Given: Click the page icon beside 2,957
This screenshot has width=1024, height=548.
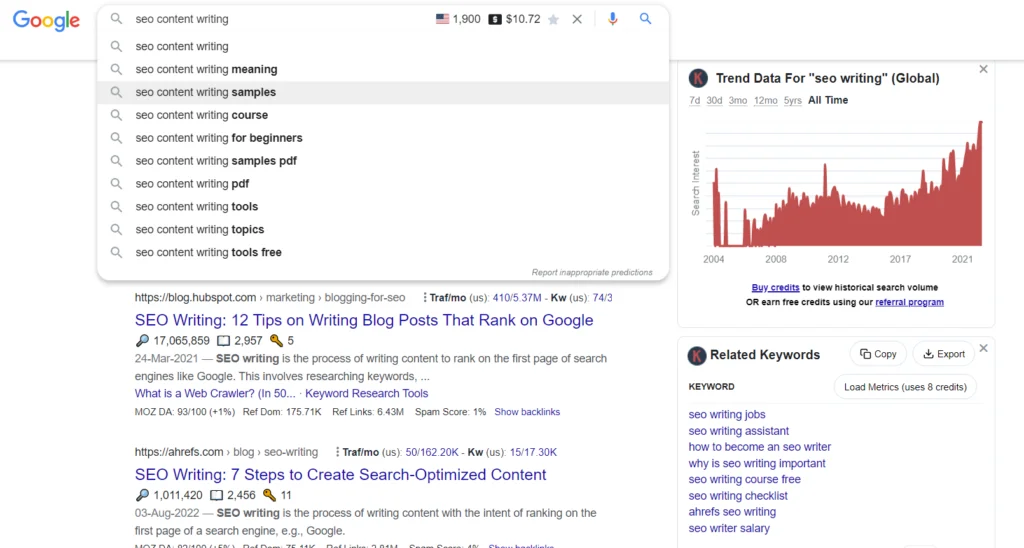Looking at the screenshot, I should pyautogui.click(x=223, y=340).
